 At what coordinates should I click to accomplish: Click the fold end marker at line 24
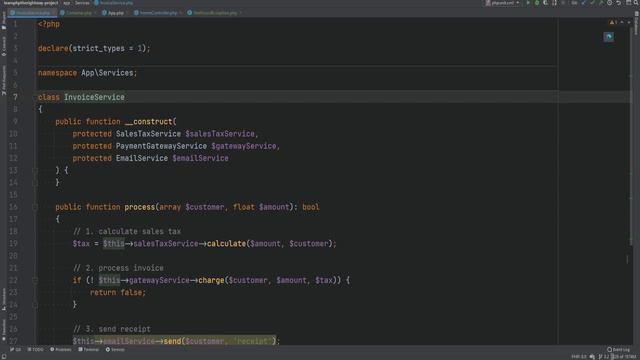[x=35, y=305]
